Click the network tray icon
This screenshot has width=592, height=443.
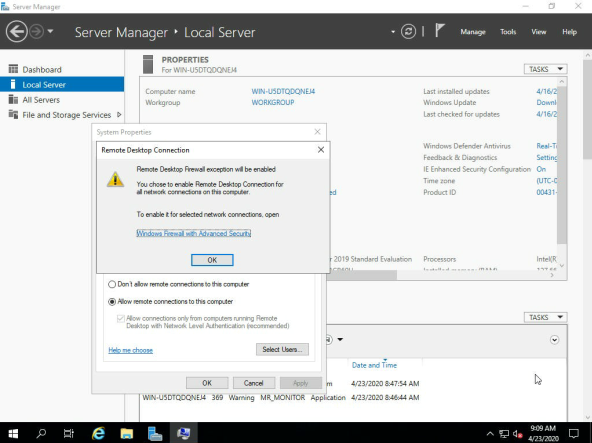(x=504, y=434)
